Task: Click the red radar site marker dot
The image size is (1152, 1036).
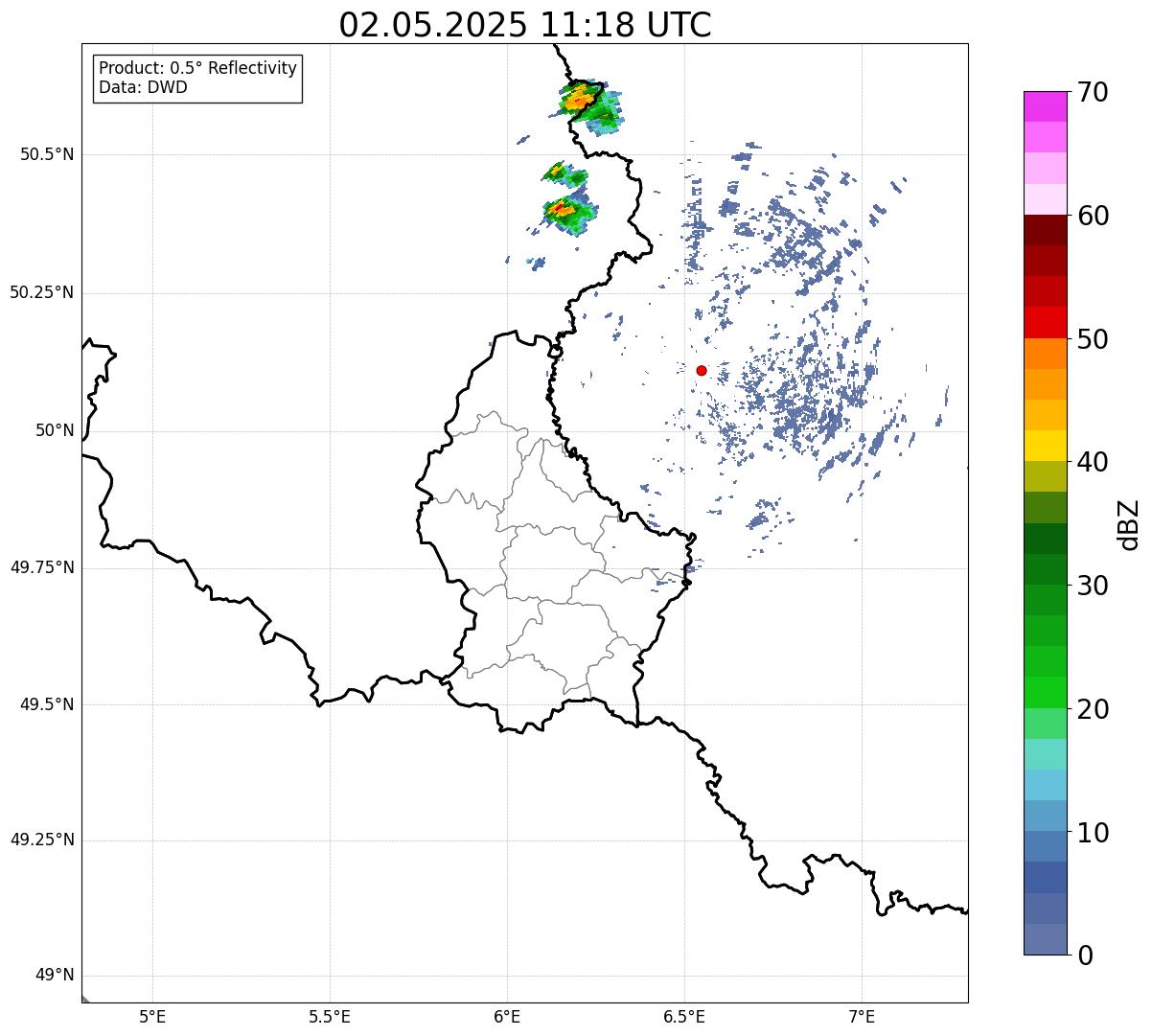Action: (702, 370)
